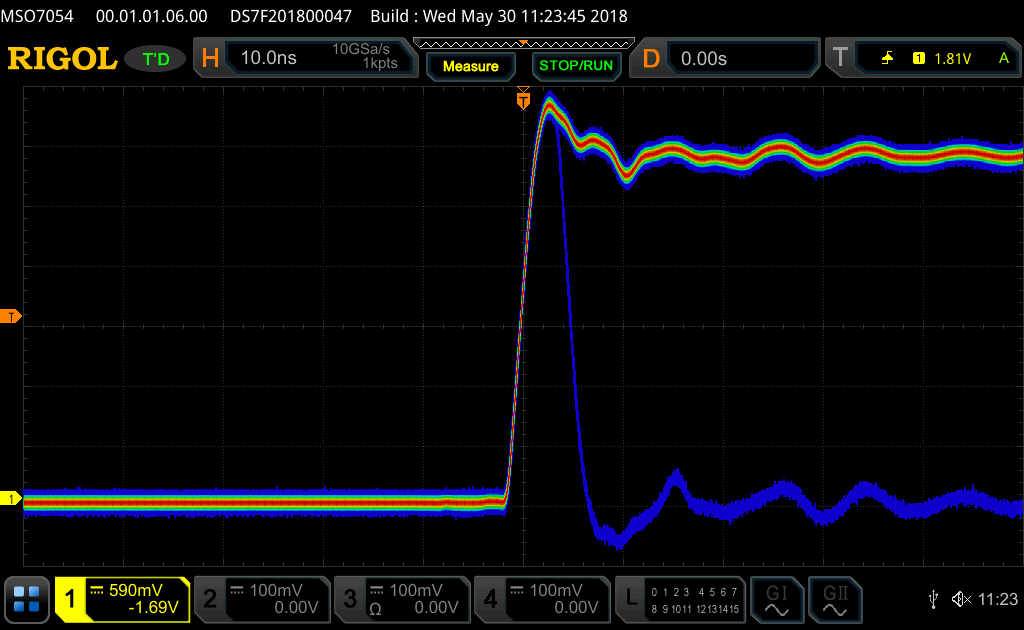Image resolution: width=1024 pixels, height=630 pixels.
Task: Click the T'D trigger status indicator
Action: (155, 58)
